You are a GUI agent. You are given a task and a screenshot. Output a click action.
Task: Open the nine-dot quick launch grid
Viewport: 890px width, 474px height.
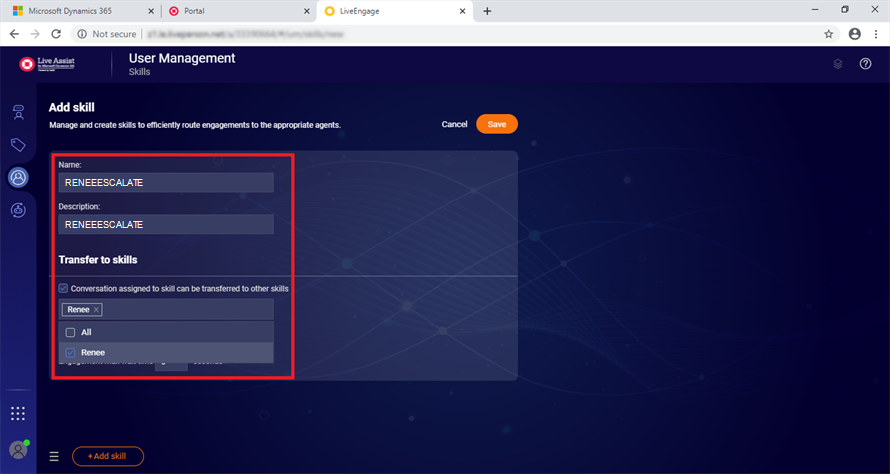18,413
